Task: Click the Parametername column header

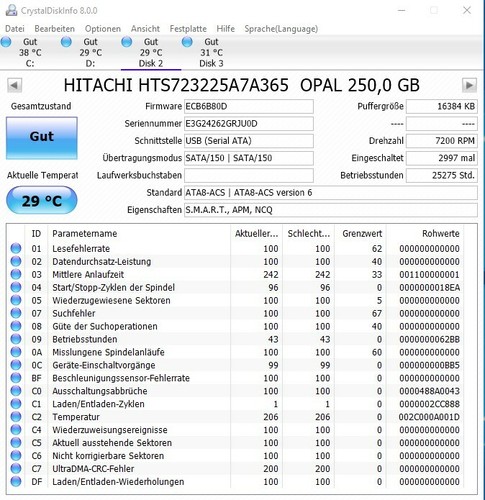Action: click(139, 233)
